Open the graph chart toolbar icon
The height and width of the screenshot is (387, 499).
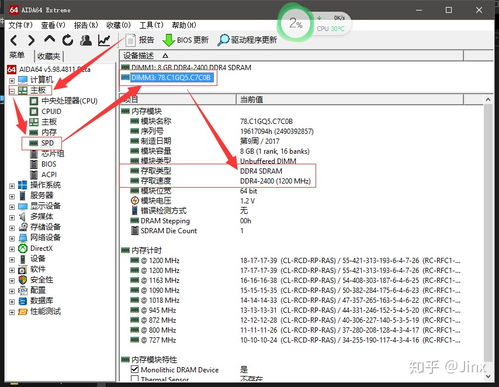tap(104, 40)
